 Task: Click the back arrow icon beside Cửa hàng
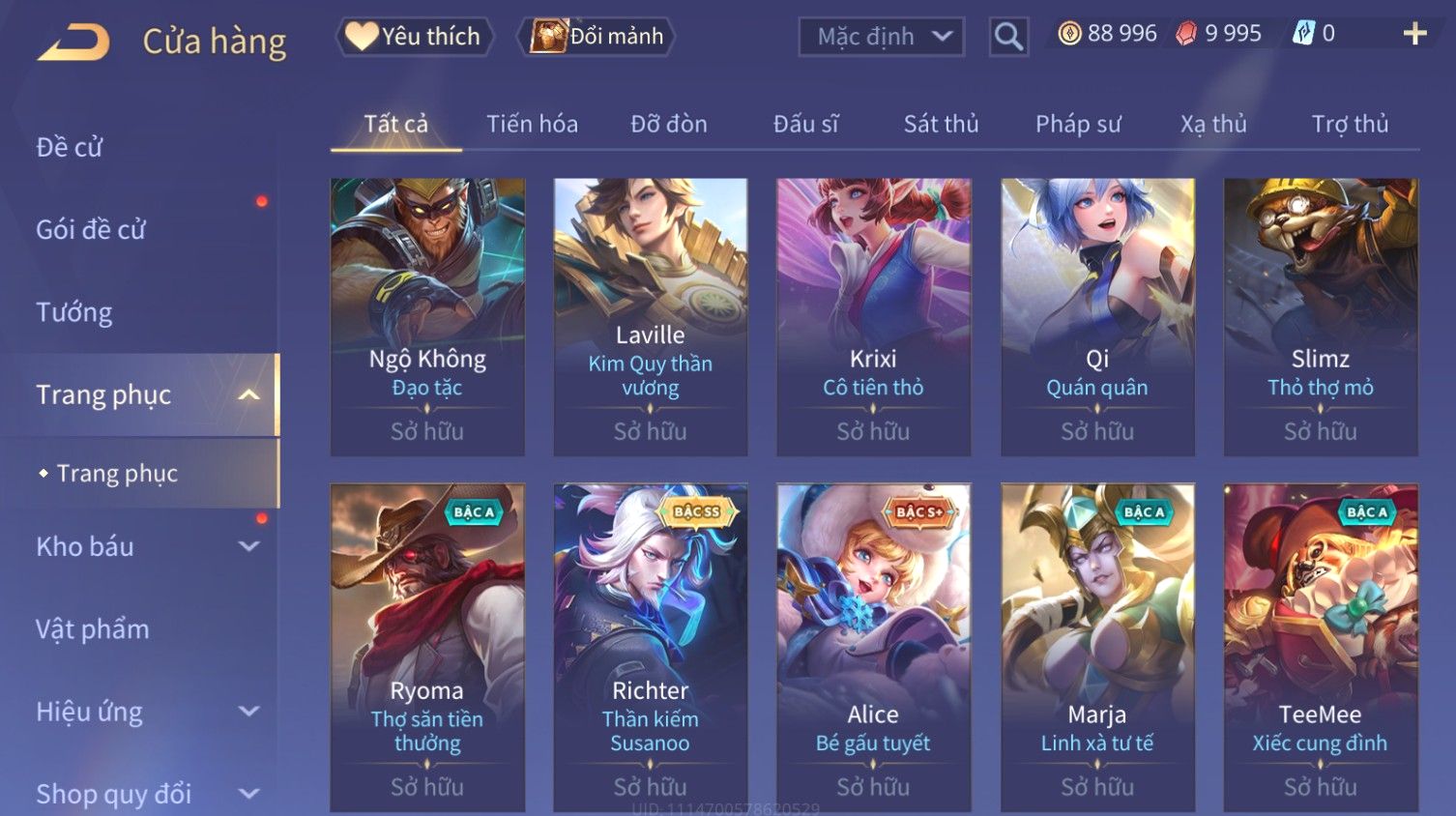click(73, 42)
